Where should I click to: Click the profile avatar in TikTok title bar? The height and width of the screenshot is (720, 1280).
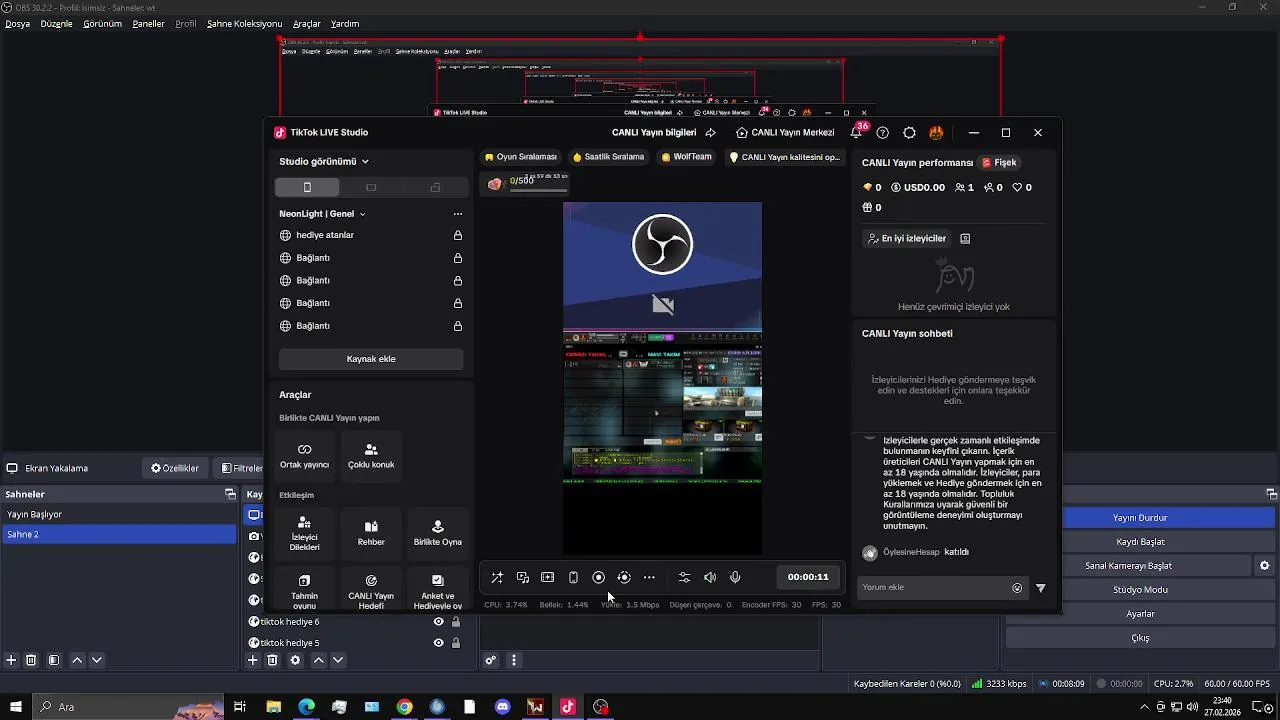936,132
